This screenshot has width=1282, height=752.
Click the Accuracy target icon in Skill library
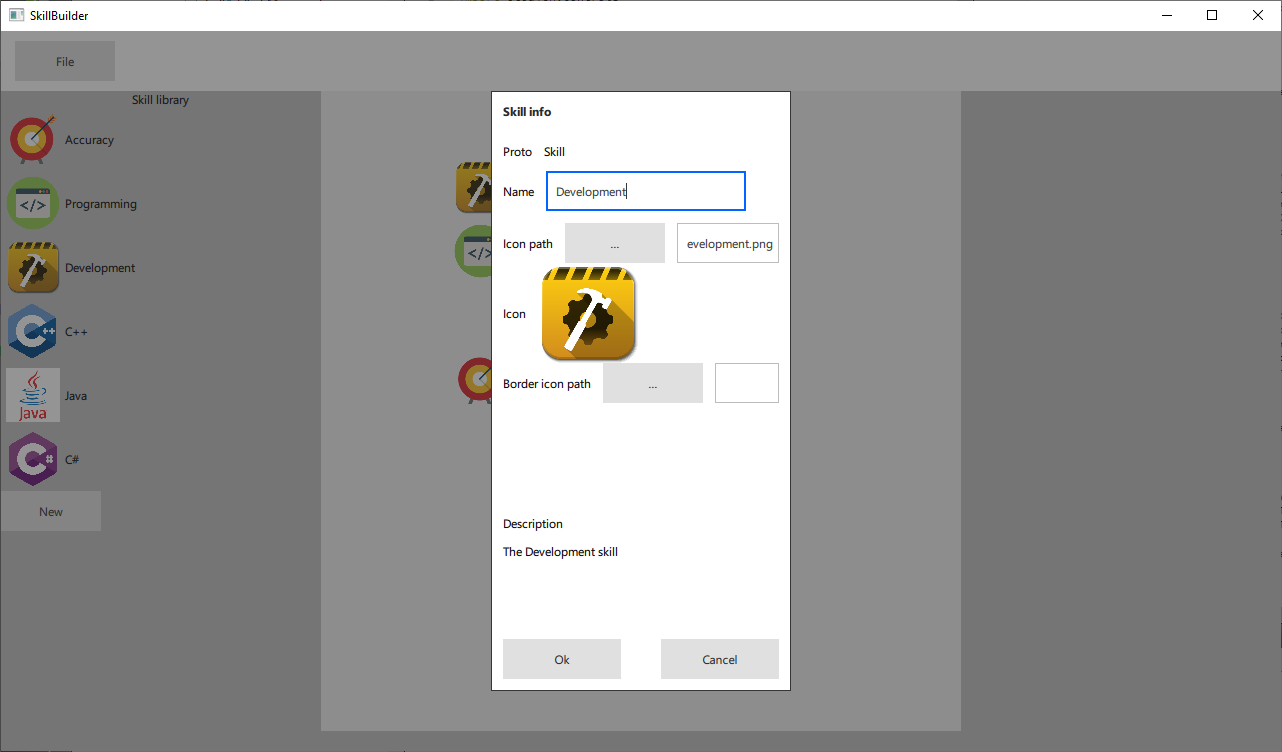[x=33, y=140]
